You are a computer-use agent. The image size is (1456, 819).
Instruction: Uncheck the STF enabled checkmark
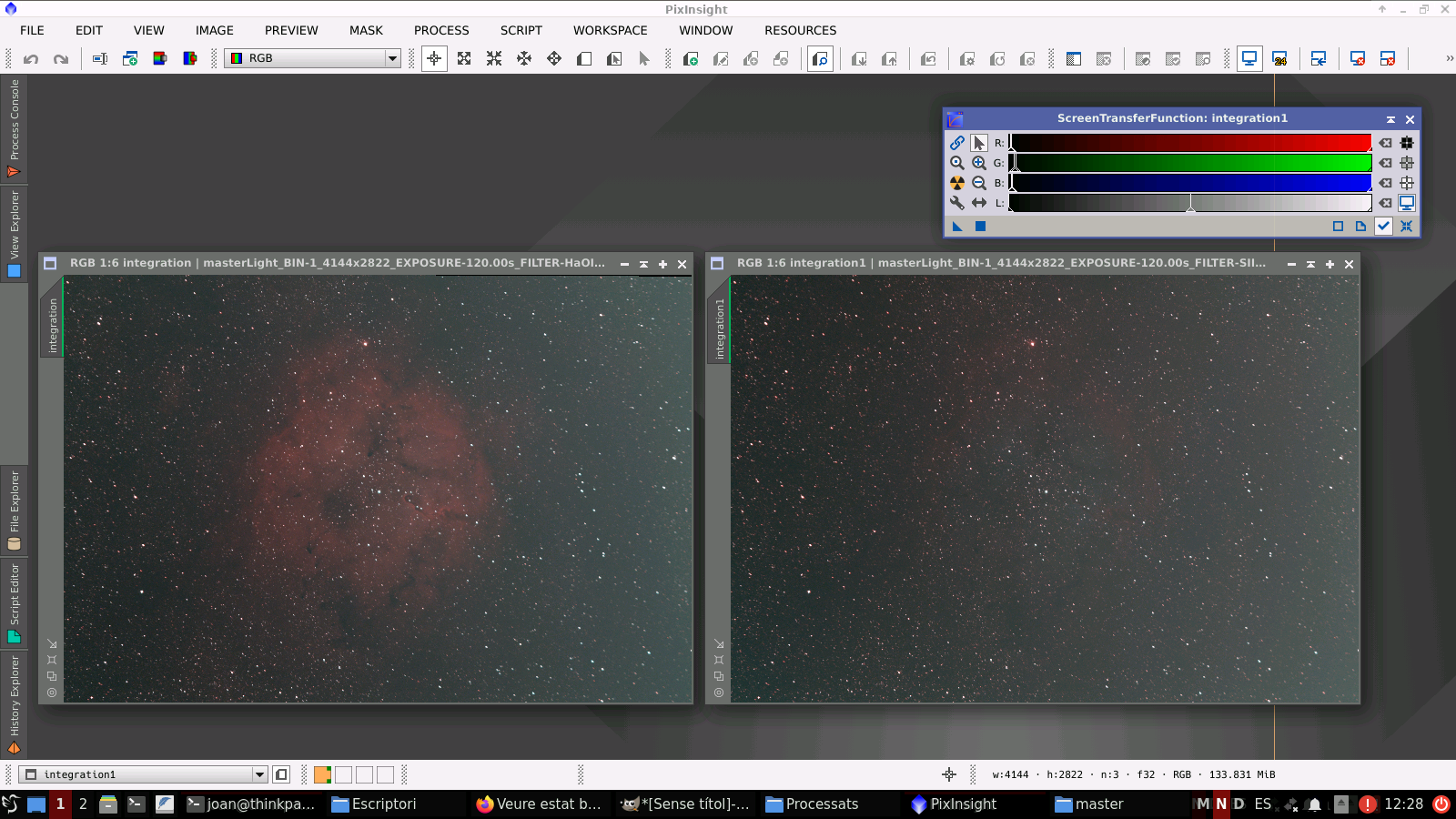[1384, 226]
